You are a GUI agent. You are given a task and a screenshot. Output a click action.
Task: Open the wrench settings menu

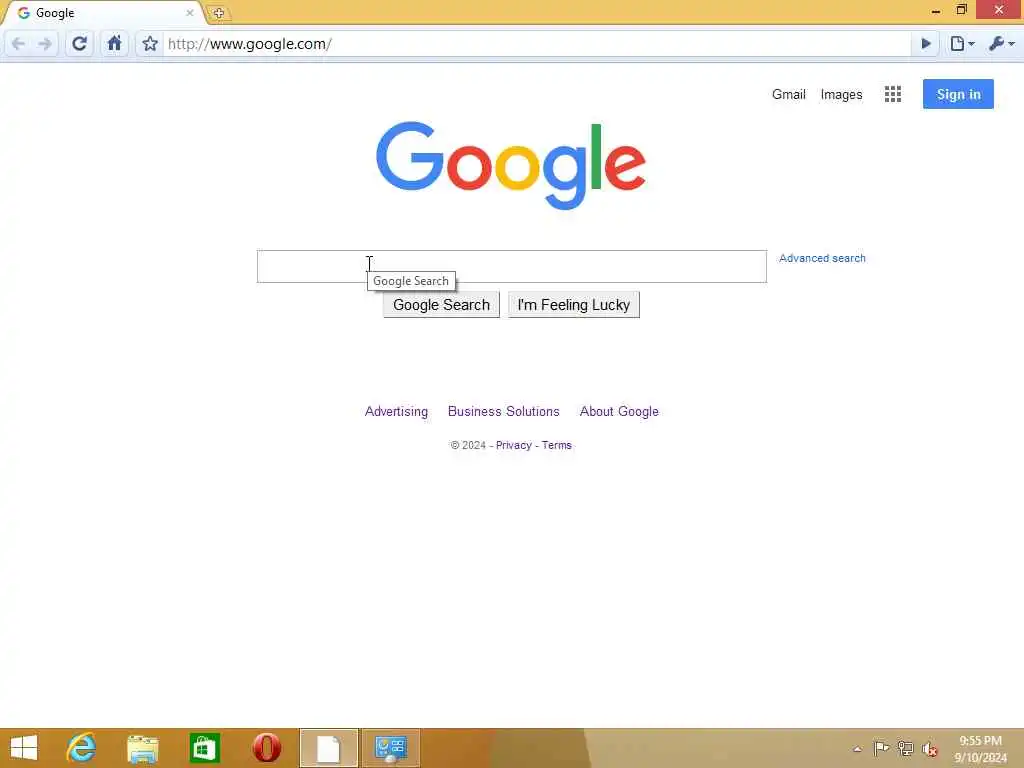point(1002,44)
